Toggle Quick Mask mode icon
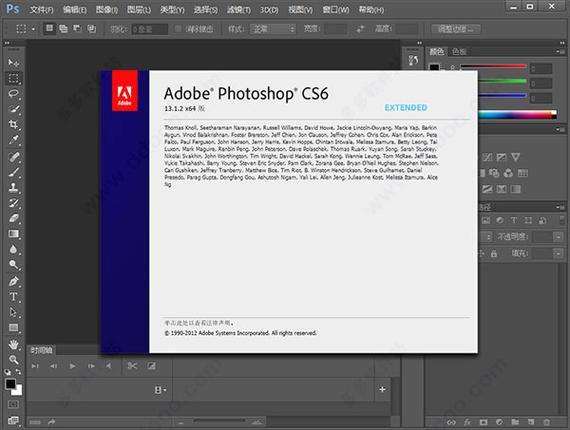570x430 pixels. click(x=13, y=404)
